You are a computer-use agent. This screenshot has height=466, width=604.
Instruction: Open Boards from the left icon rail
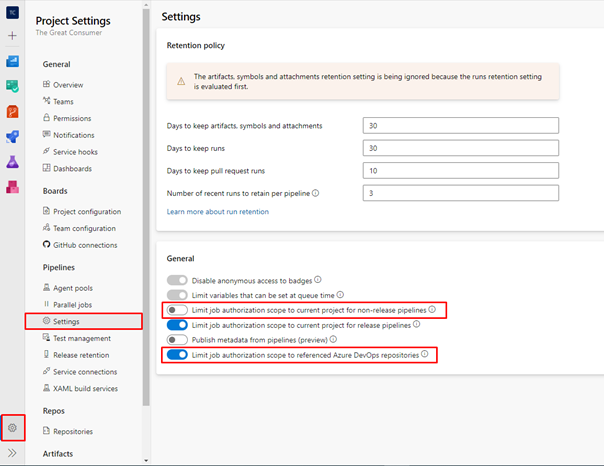(13, 86)
